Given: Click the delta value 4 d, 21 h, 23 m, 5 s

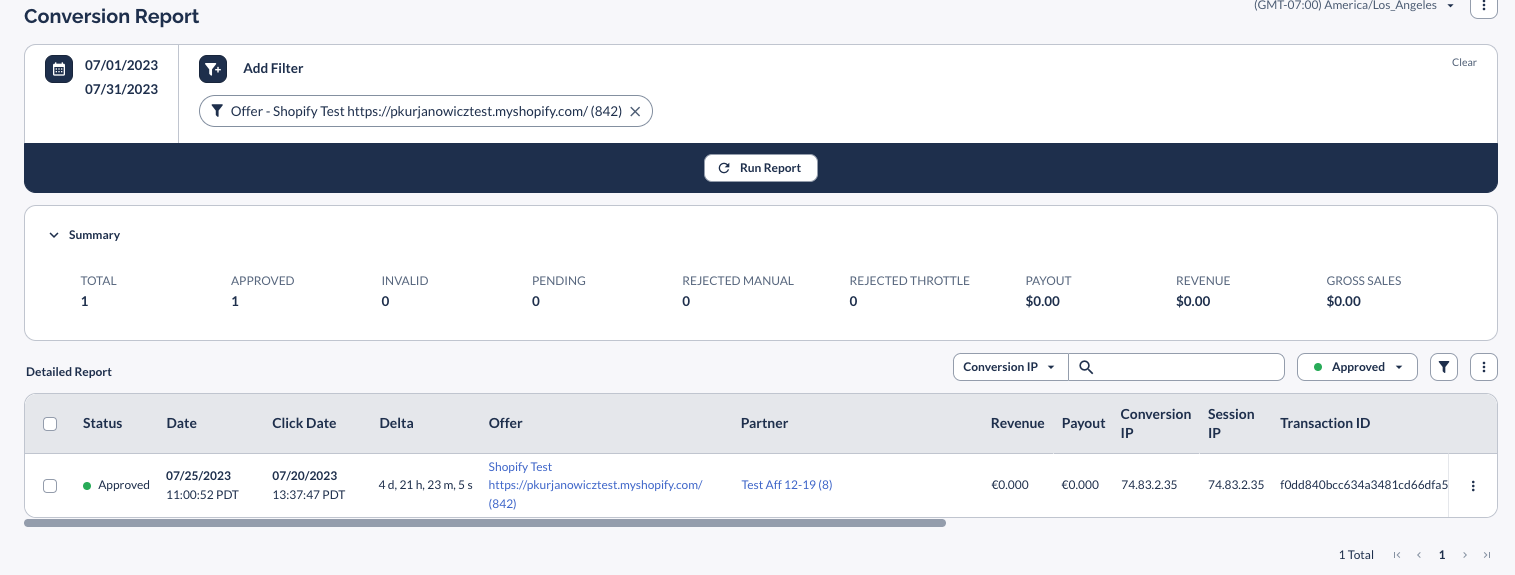Looking at the screenshot, I should click(425, 485).
